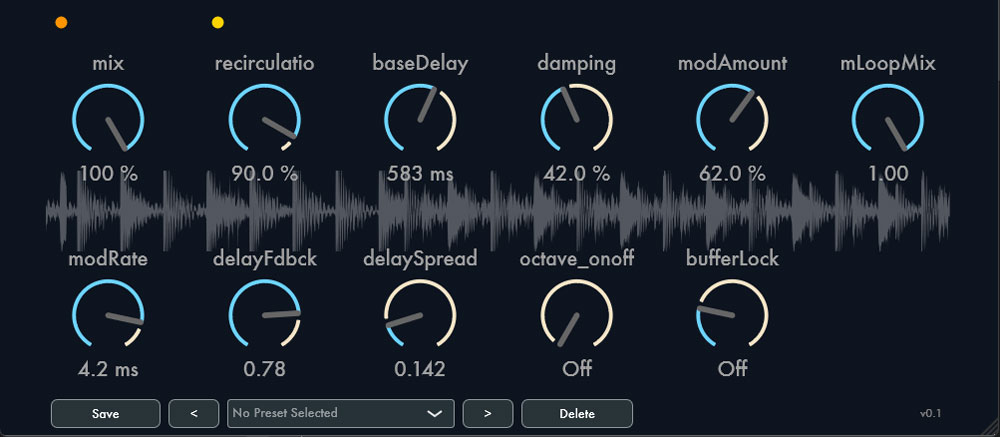This screenshot has width=1000, height=437.
Task: Click the 0.142 delaySpread value
Action: [x=420, y=369]
